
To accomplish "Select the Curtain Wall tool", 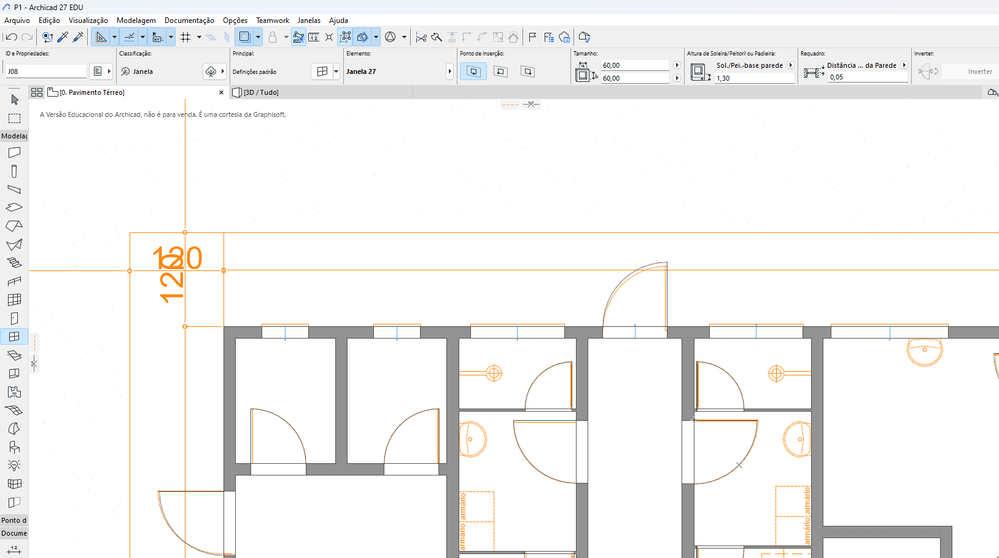I will pos(14,299).
